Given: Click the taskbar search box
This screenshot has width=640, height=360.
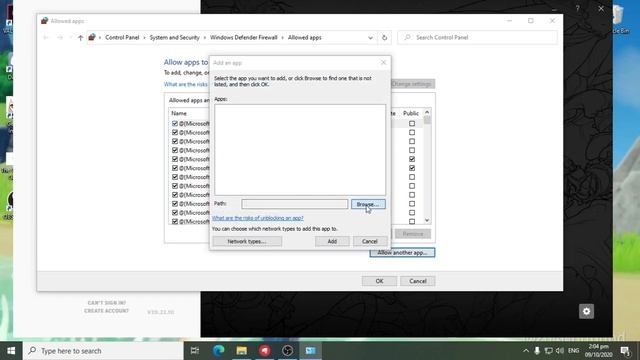Looking at the screenshot, I should tap(103, 351).
